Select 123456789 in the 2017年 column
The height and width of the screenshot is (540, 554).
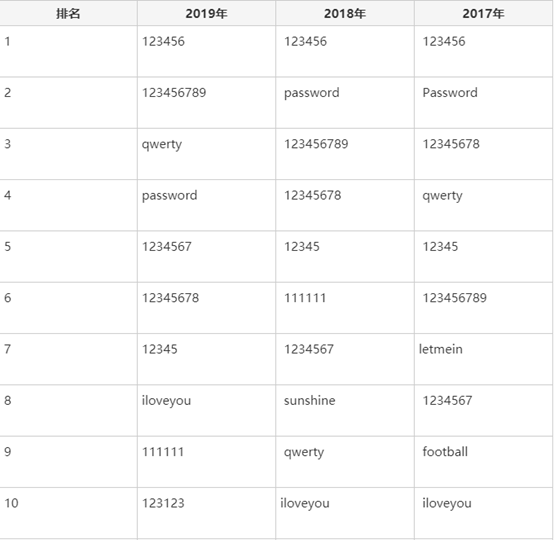[x=455, y=298]
